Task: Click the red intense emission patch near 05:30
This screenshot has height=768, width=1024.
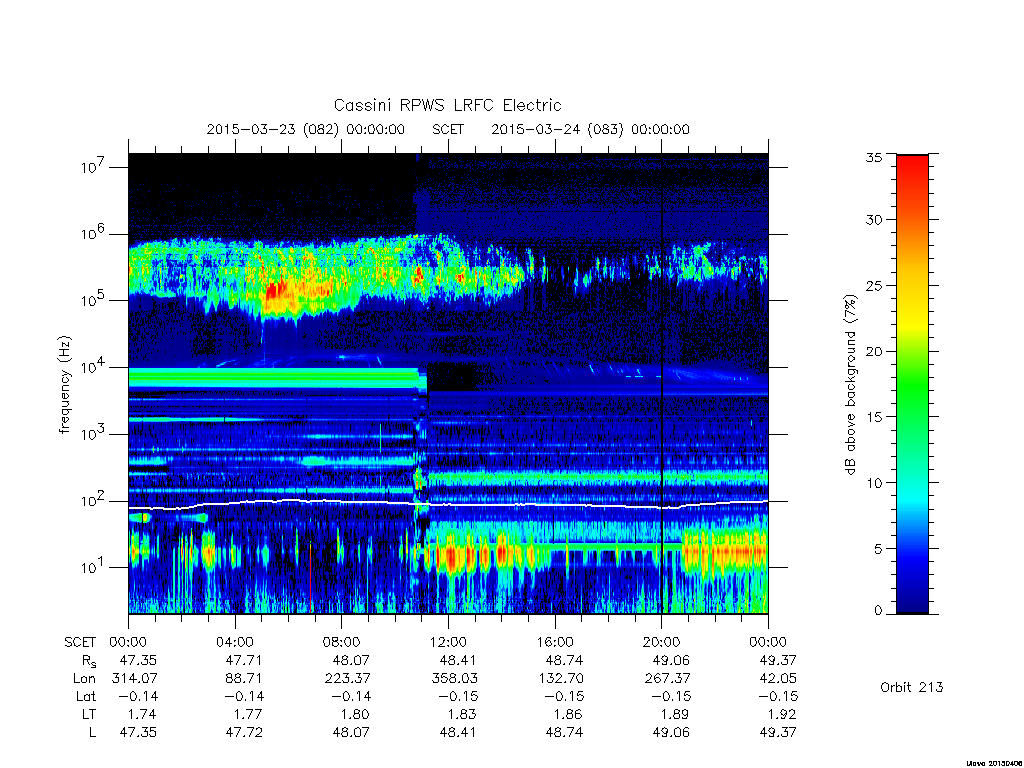Action: pos(276,289)
